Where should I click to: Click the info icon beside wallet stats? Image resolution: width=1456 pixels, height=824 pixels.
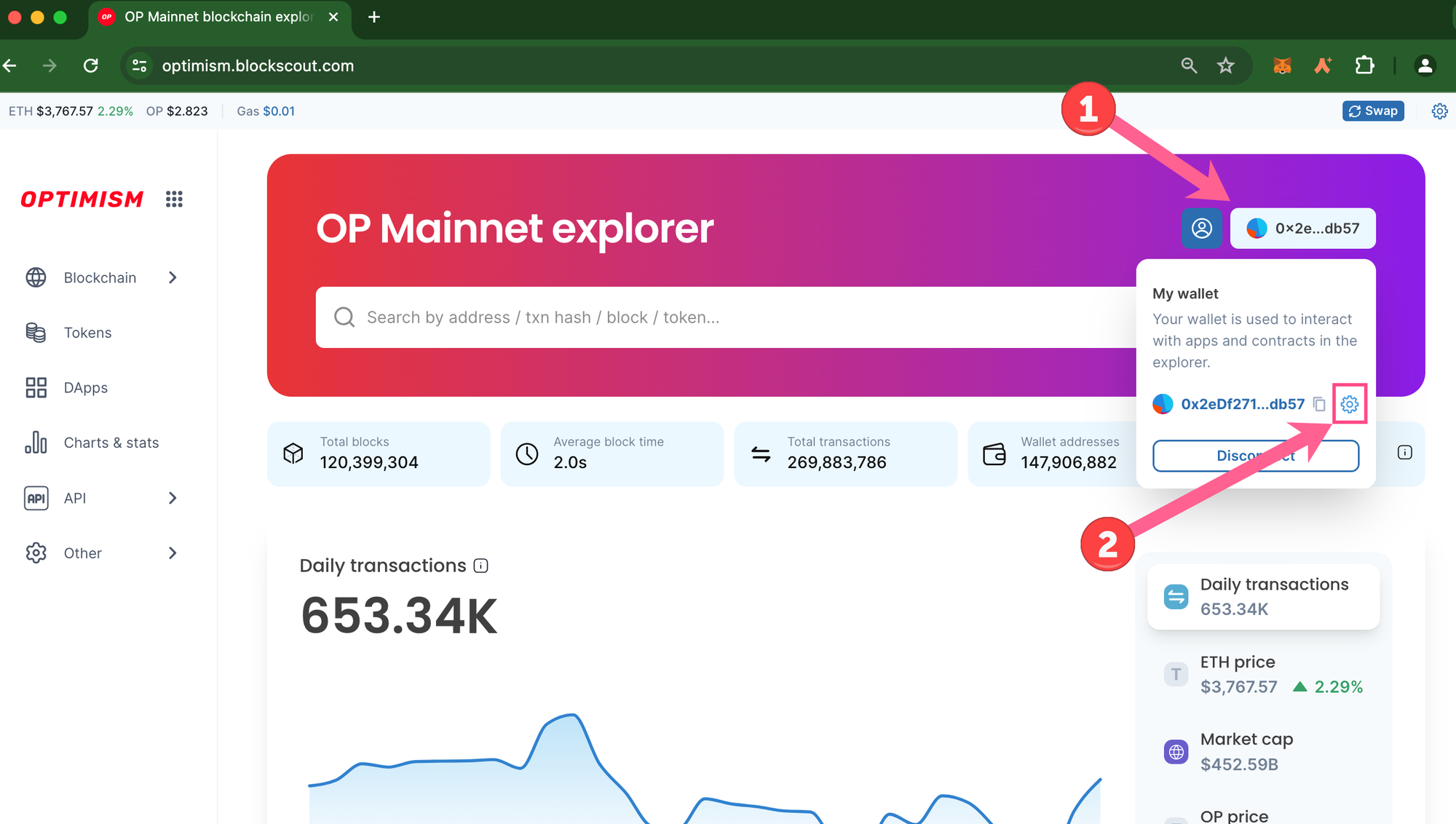1405,453
